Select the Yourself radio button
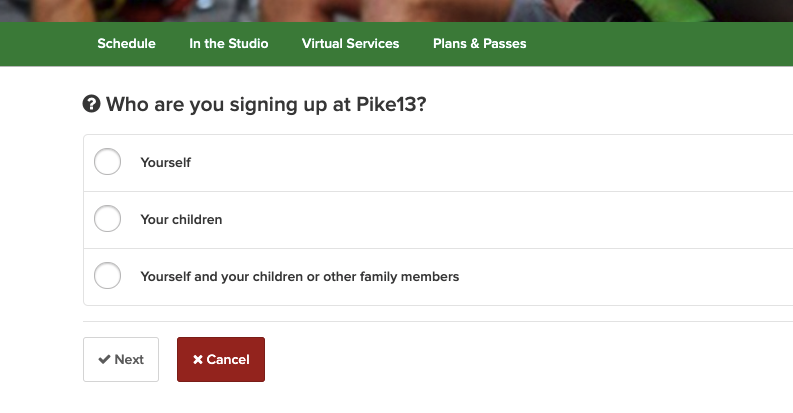This screenshot has width=793, height=413. (107, 162)
